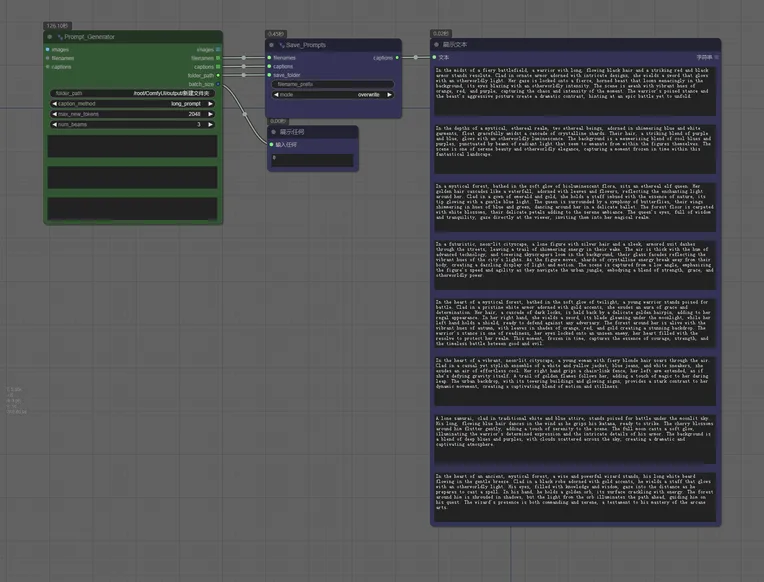
Task: Collapse the Prompt_Generator node using its title dot
Action: click(50, 37)
